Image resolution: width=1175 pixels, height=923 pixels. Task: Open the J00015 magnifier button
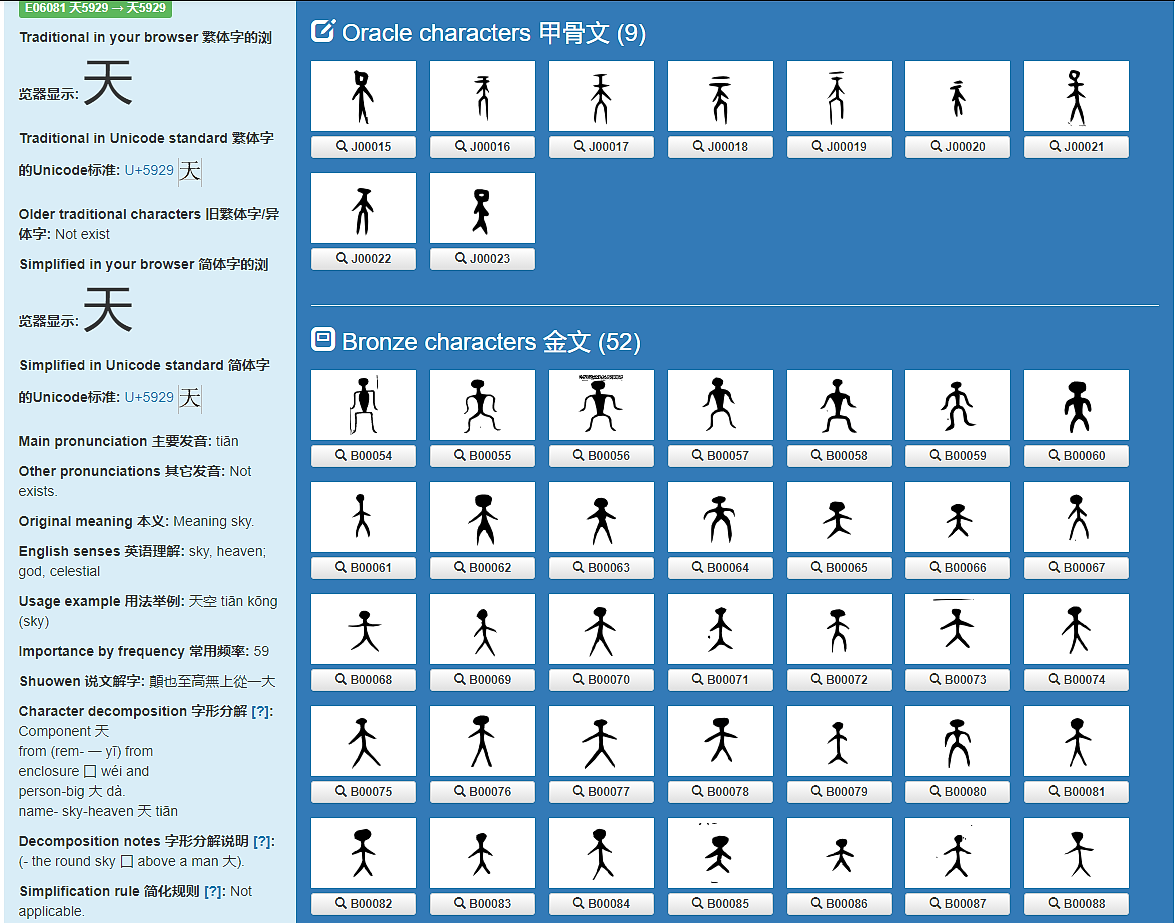[363, 146]
